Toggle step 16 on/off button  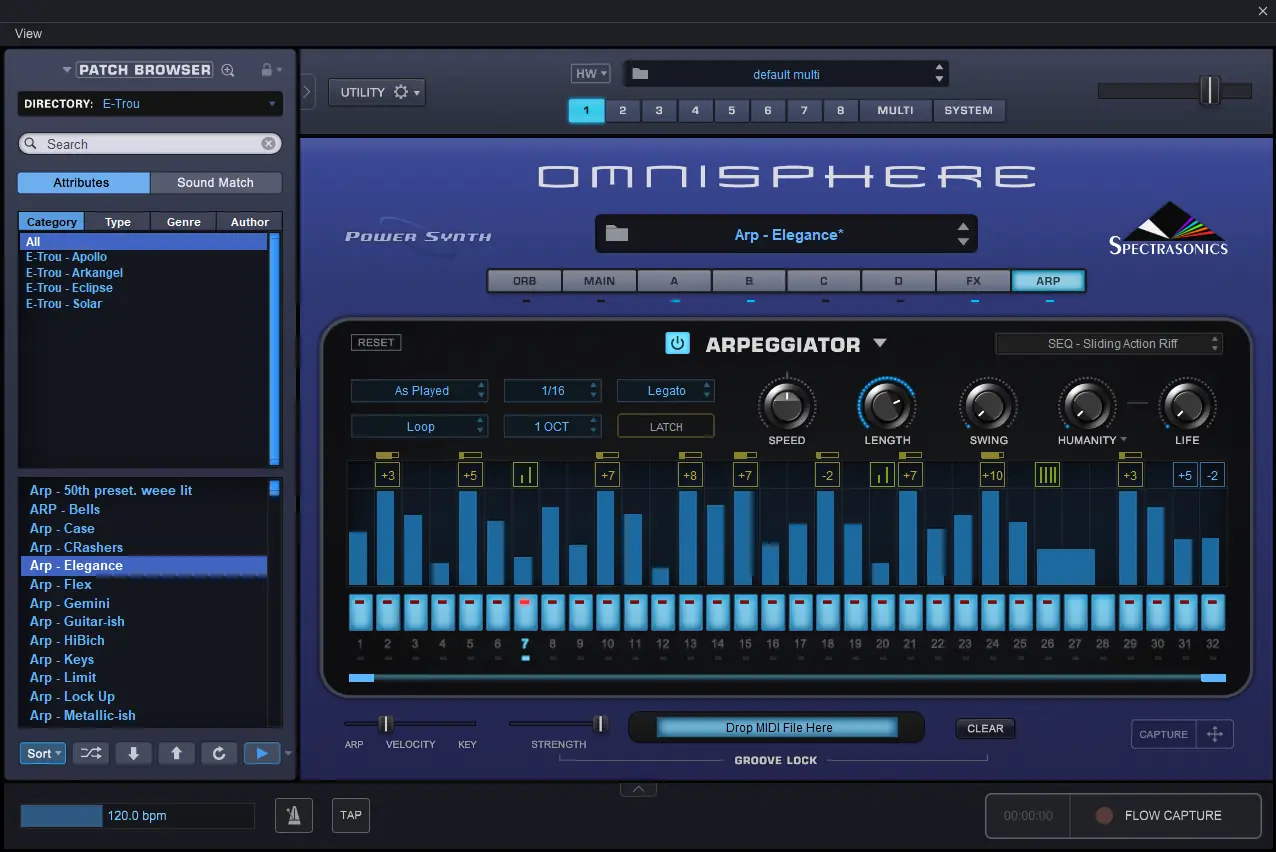[772, 612]
